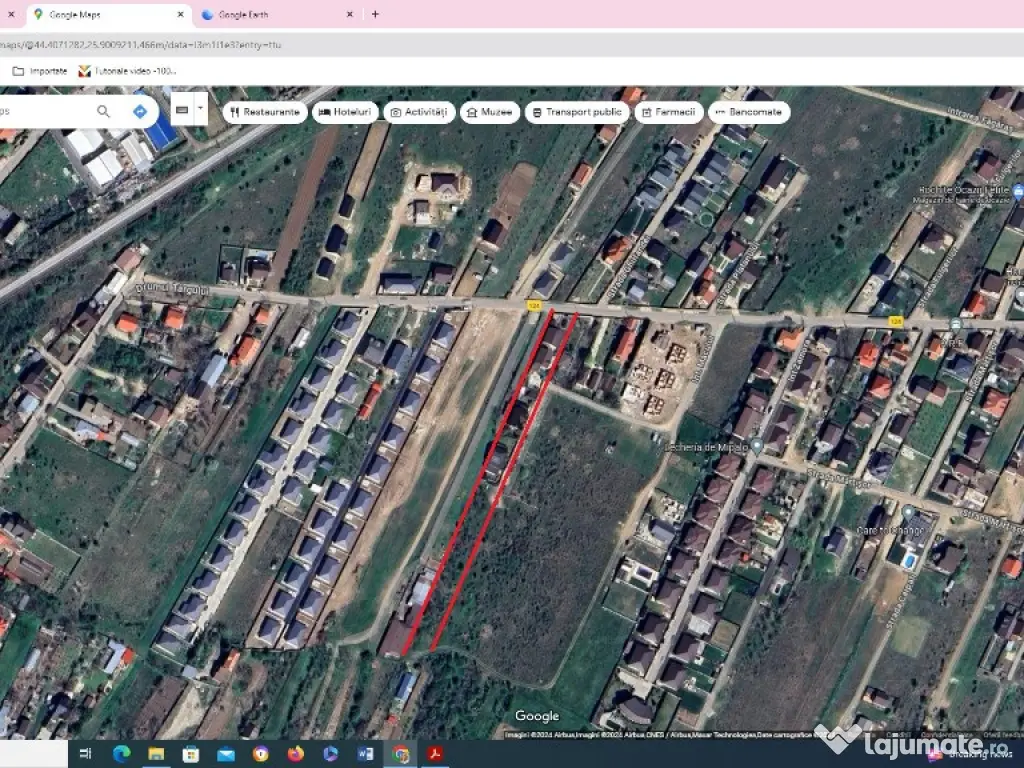This screenshot has width=1024, height=768.
Task: Show Activități places on map
Action: pos(420,112)
